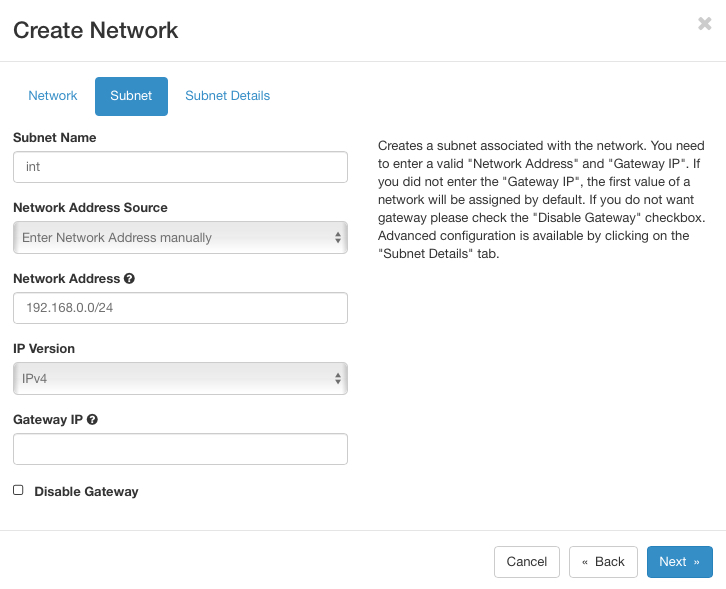Close the Create Network dialog
726x589 pixels.
click(704, 24)
